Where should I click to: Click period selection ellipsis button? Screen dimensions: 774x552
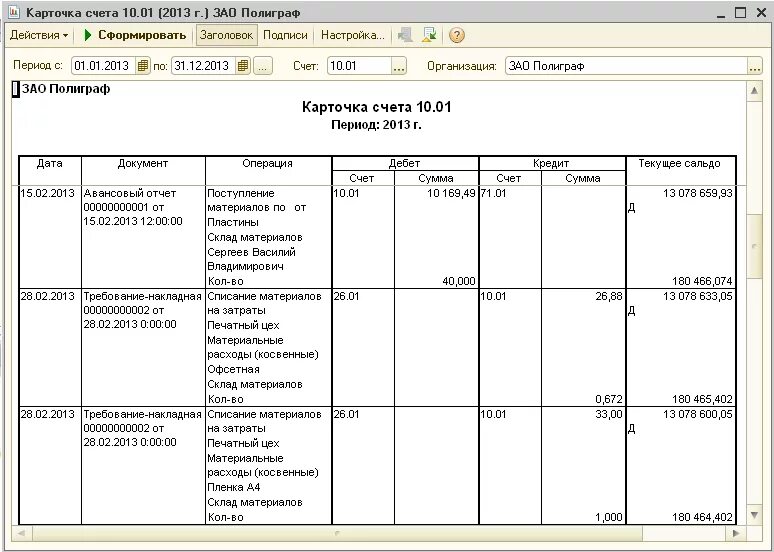coord(263,66)
